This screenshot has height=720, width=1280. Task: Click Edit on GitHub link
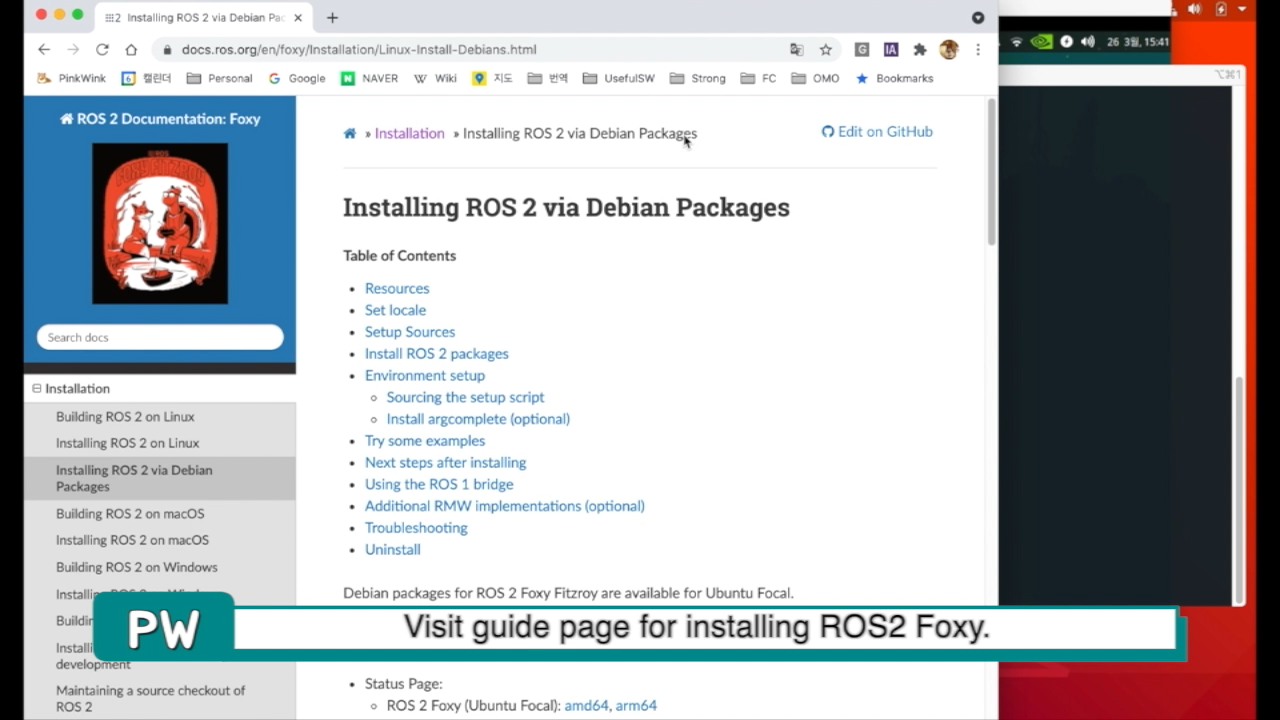click(877, 131)
